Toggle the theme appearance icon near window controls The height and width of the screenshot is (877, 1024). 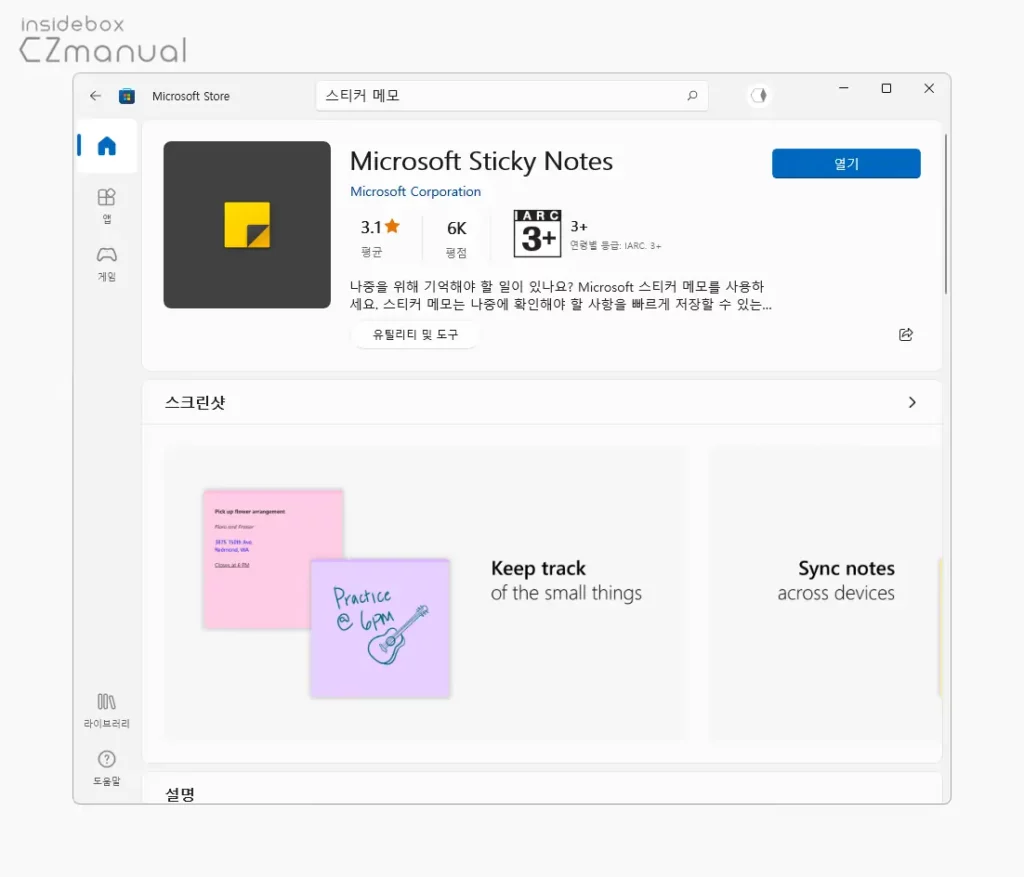(759, 95)
